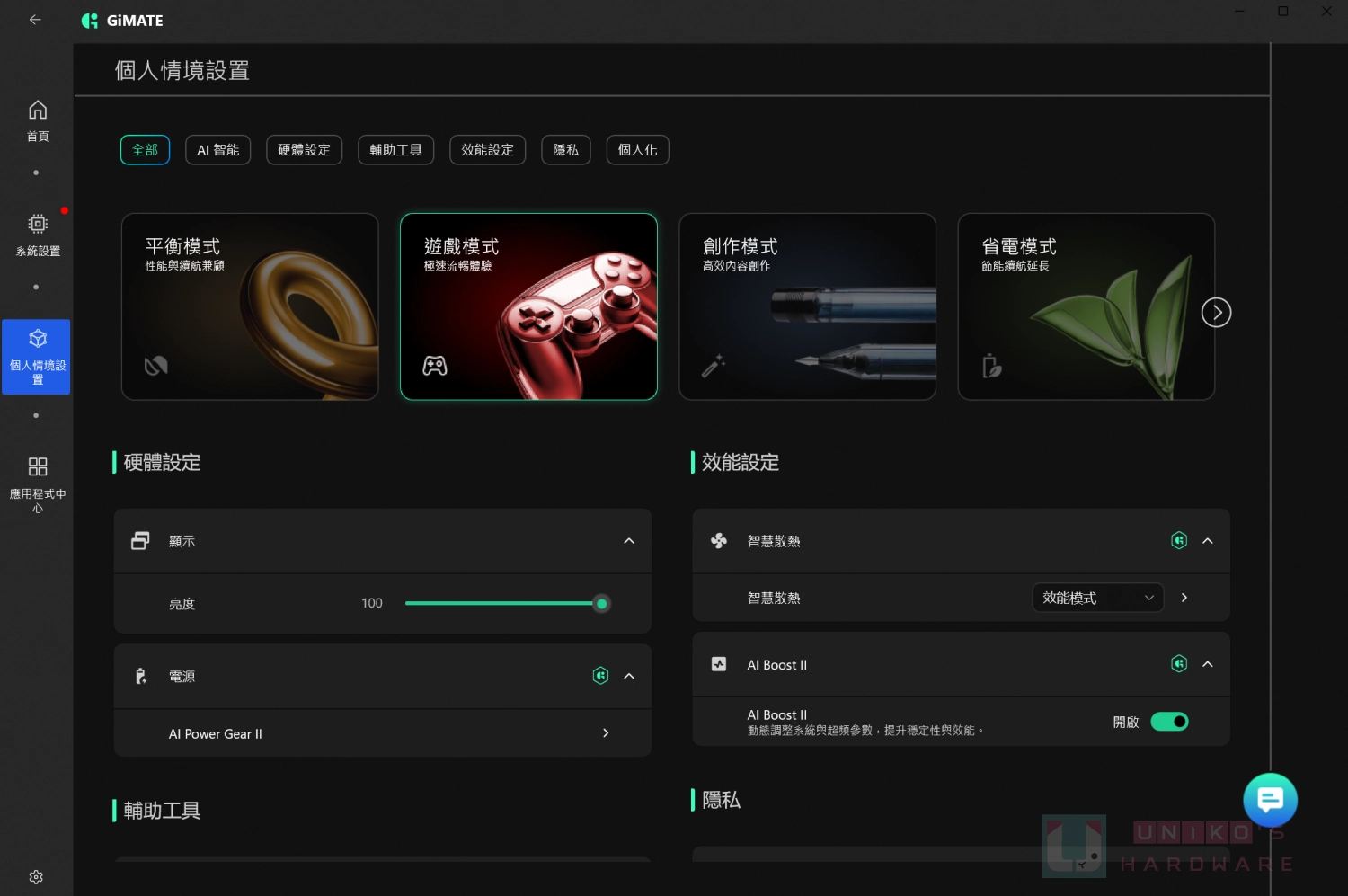
Task: Collapse the AI Boost II section
Action: click(1208, 664)
